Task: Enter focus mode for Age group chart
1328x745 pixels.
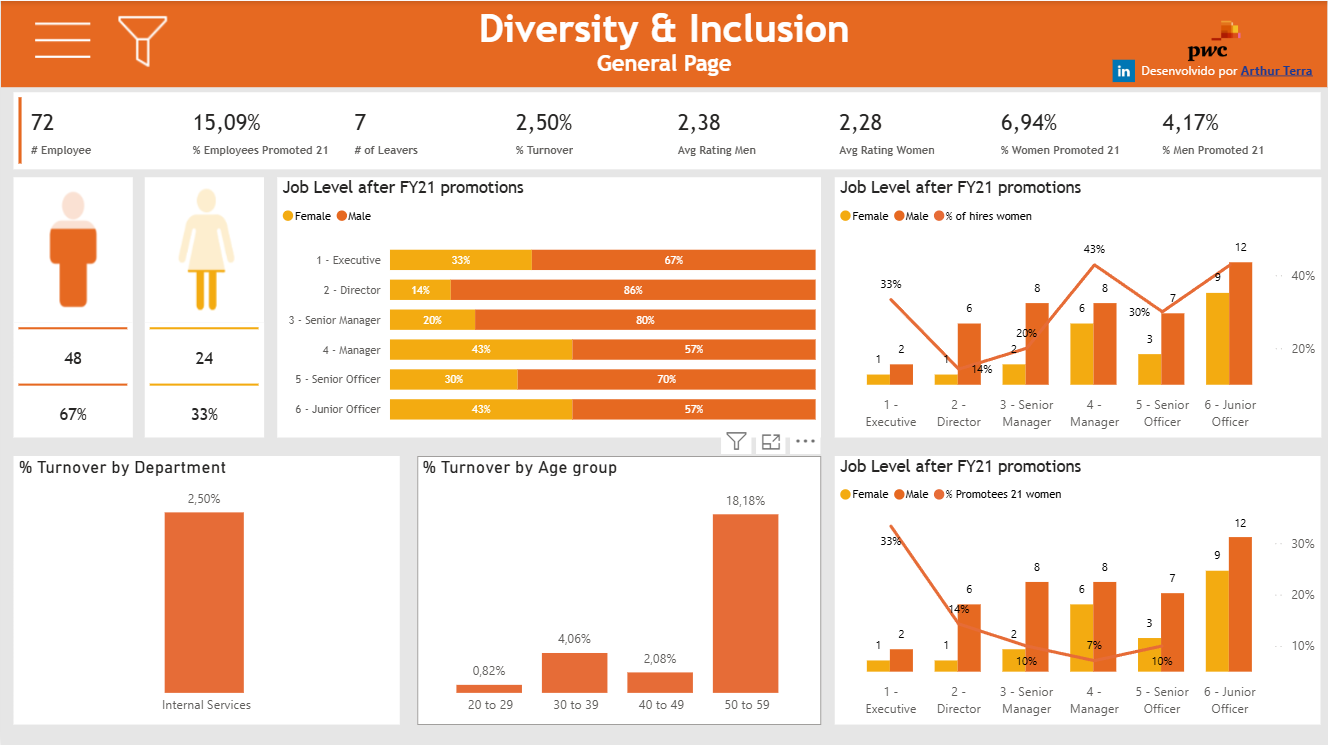Action: pos(771,441)
